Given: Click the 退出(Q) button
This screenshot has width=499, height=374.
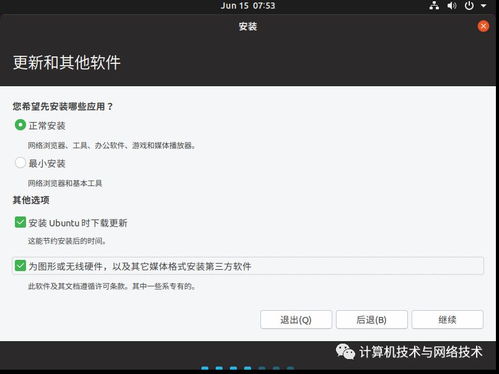Looking at the screenshot, I should coord(296,320).
